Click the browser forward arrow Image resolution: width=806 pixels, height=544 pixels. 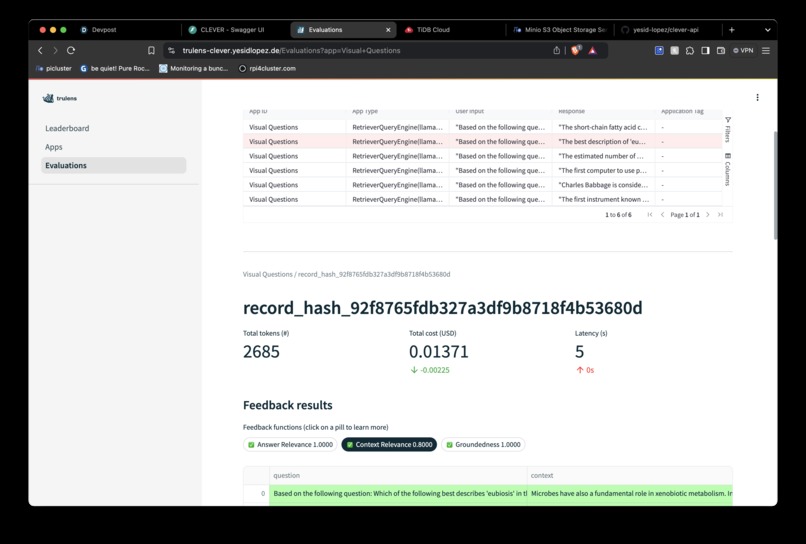[56, 50]
